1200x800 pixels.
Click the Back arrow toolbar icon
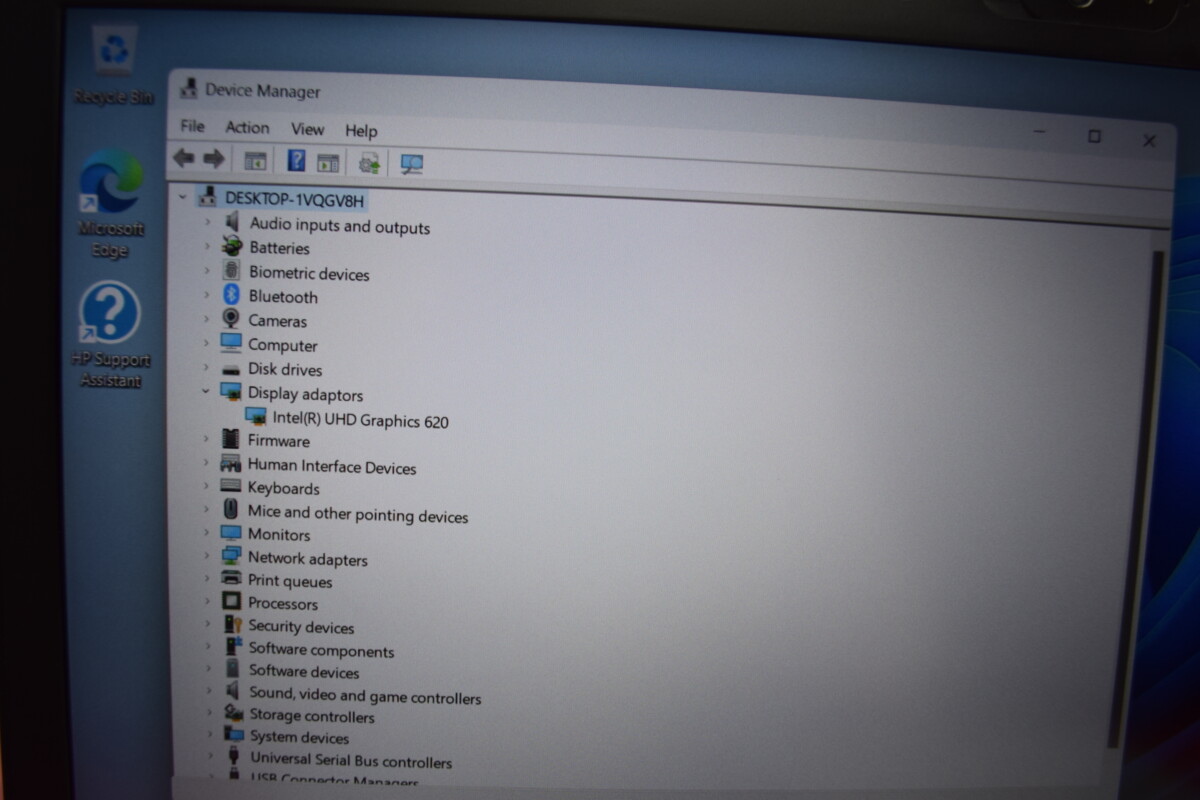click(183, 158)
